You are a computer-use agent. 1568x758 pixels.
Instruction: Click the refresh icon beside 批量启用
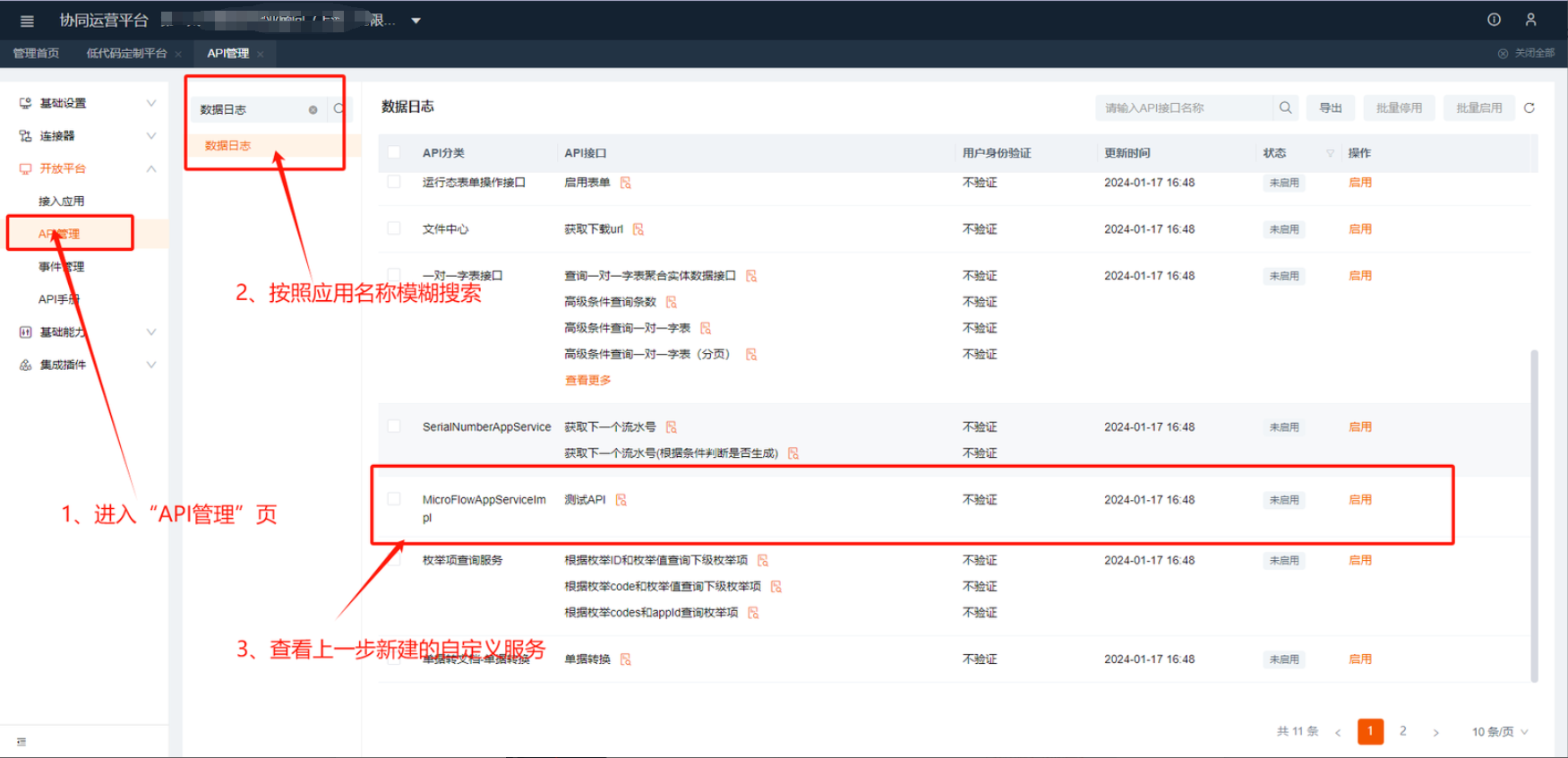click(x=1529, y=108)
